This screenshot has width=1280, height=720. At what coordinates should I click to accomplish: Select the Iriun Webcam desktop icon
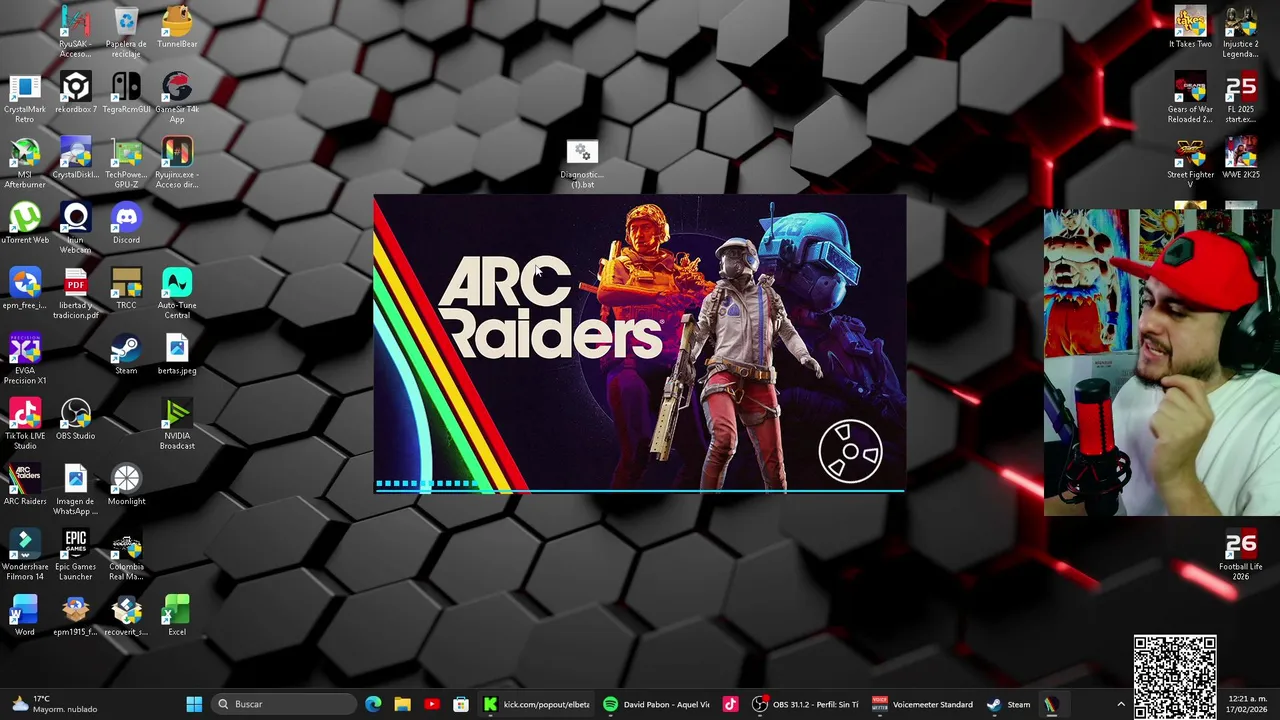coord(75,228)
